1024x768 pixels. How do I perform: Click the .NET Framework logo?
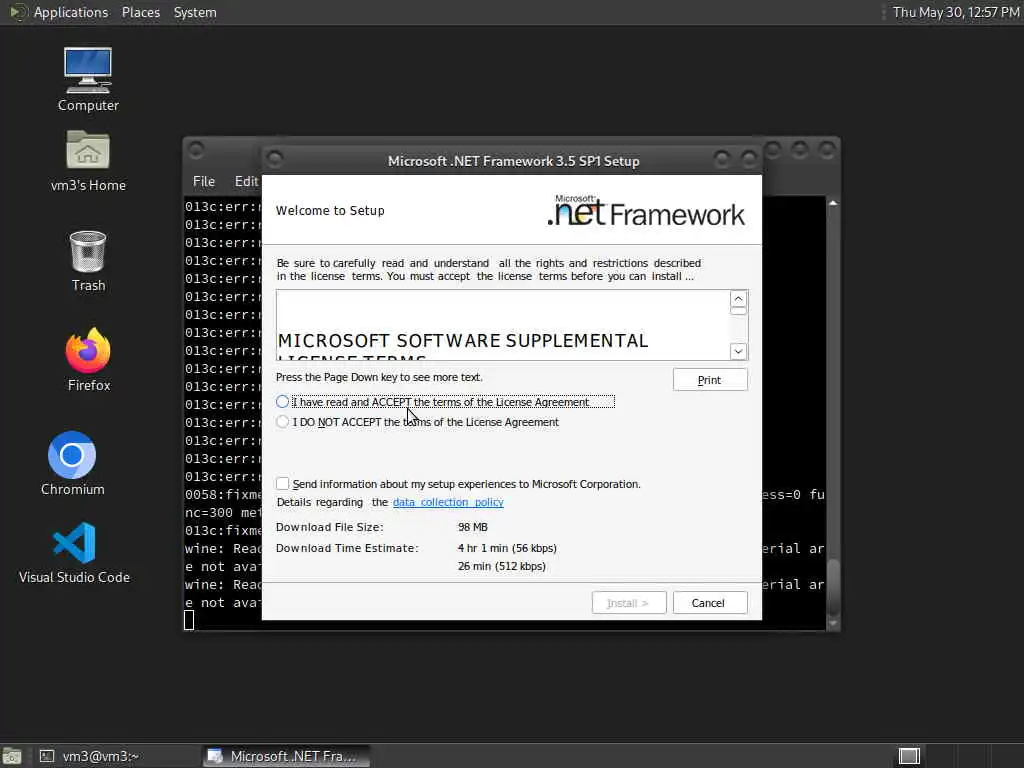646,211
